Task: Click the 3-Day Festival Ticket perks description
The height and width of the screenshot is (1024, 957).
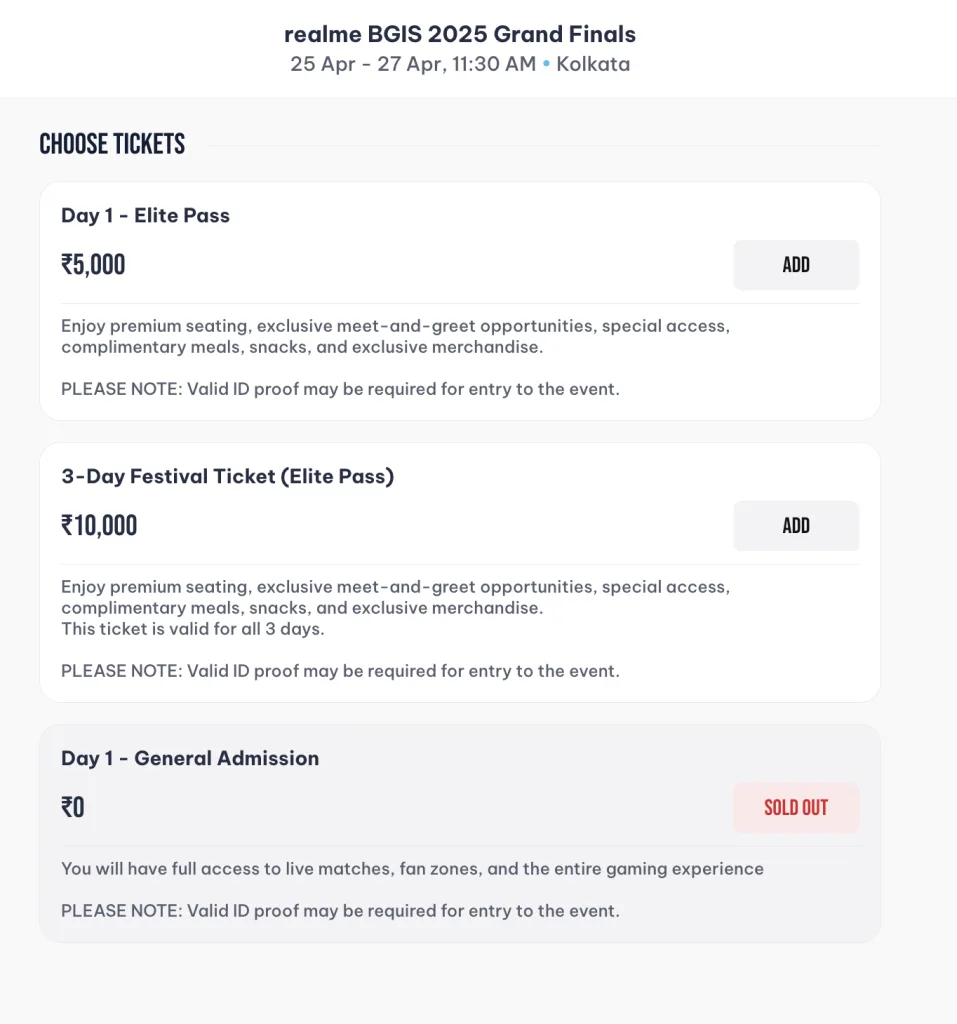Action: [395, 597]
